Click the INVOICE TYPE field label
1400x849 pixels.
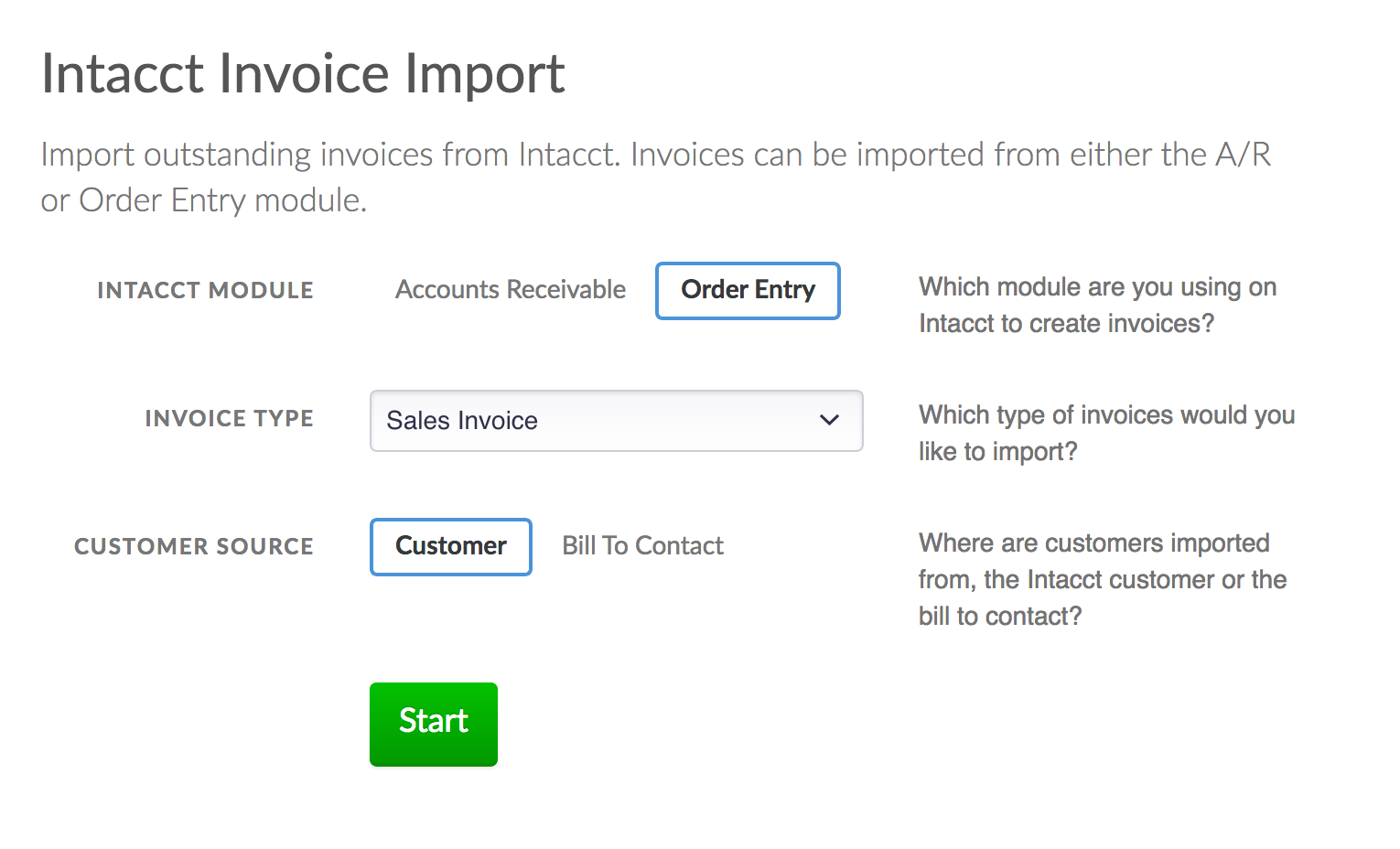pos(229,419)
